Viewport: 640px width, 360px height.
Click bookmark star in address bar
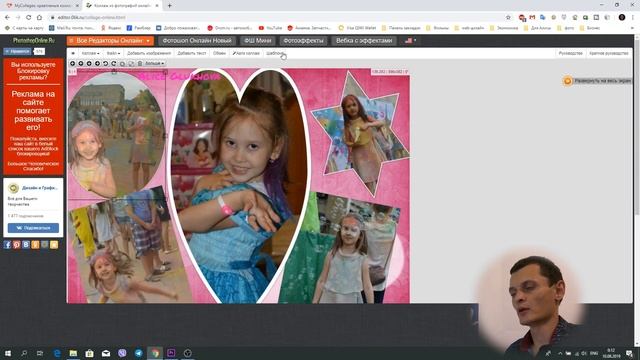pyautogui.click(x=508, y=18)
